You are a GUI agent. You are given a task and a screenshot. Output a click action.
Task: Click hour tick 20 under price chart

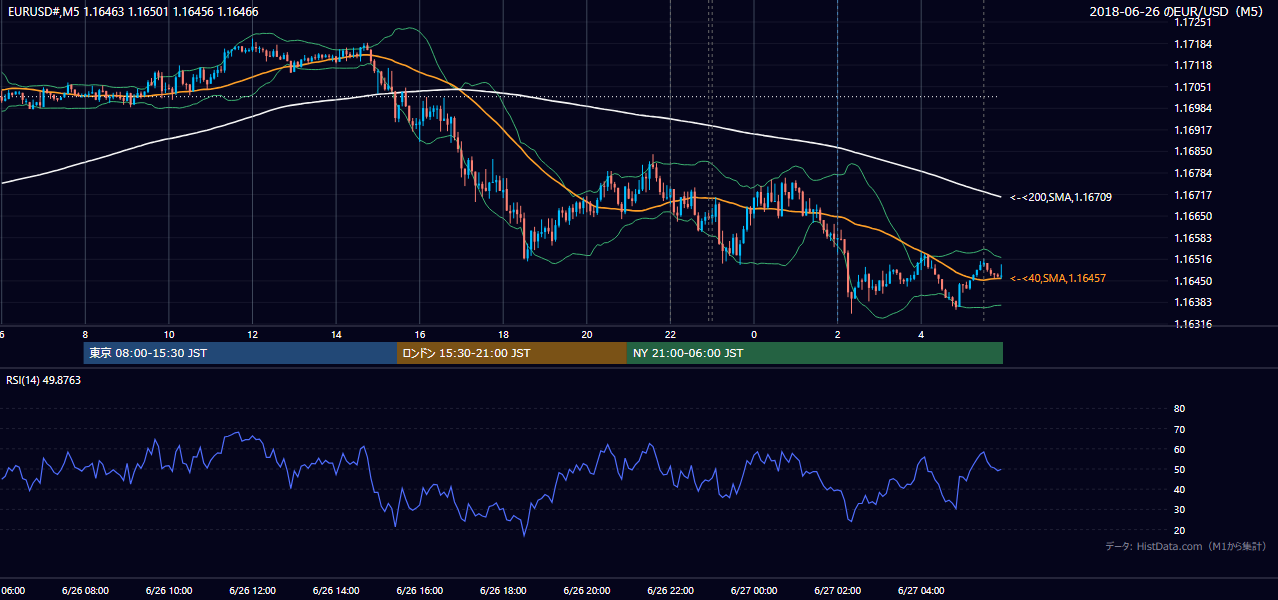(587, 334)
